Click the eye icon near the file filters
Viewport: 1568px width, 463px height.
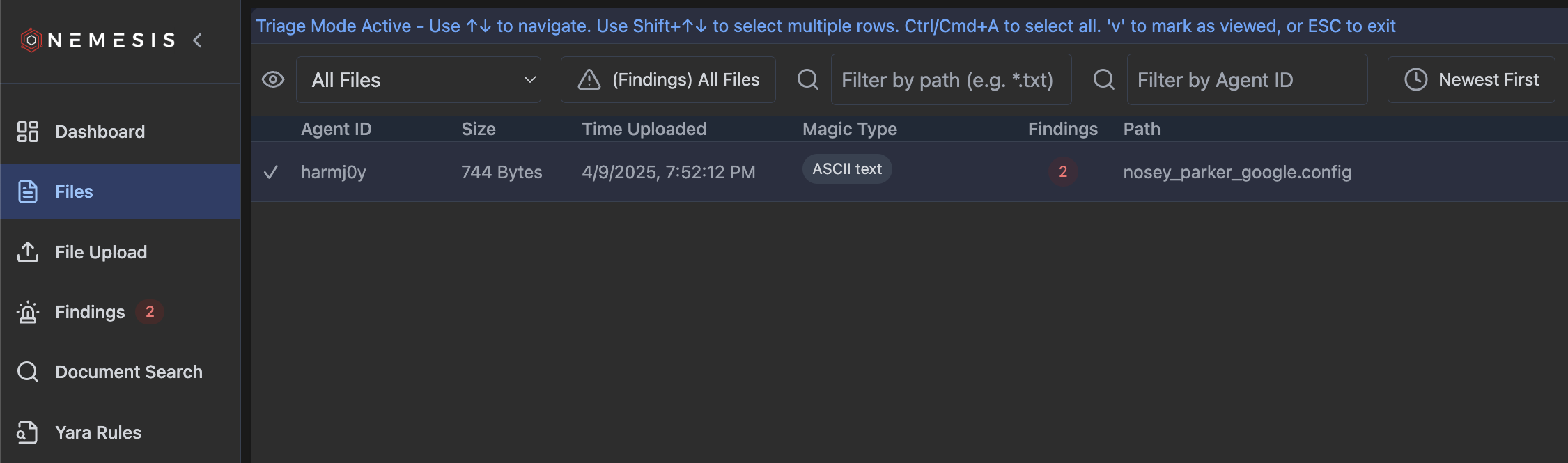273,79
